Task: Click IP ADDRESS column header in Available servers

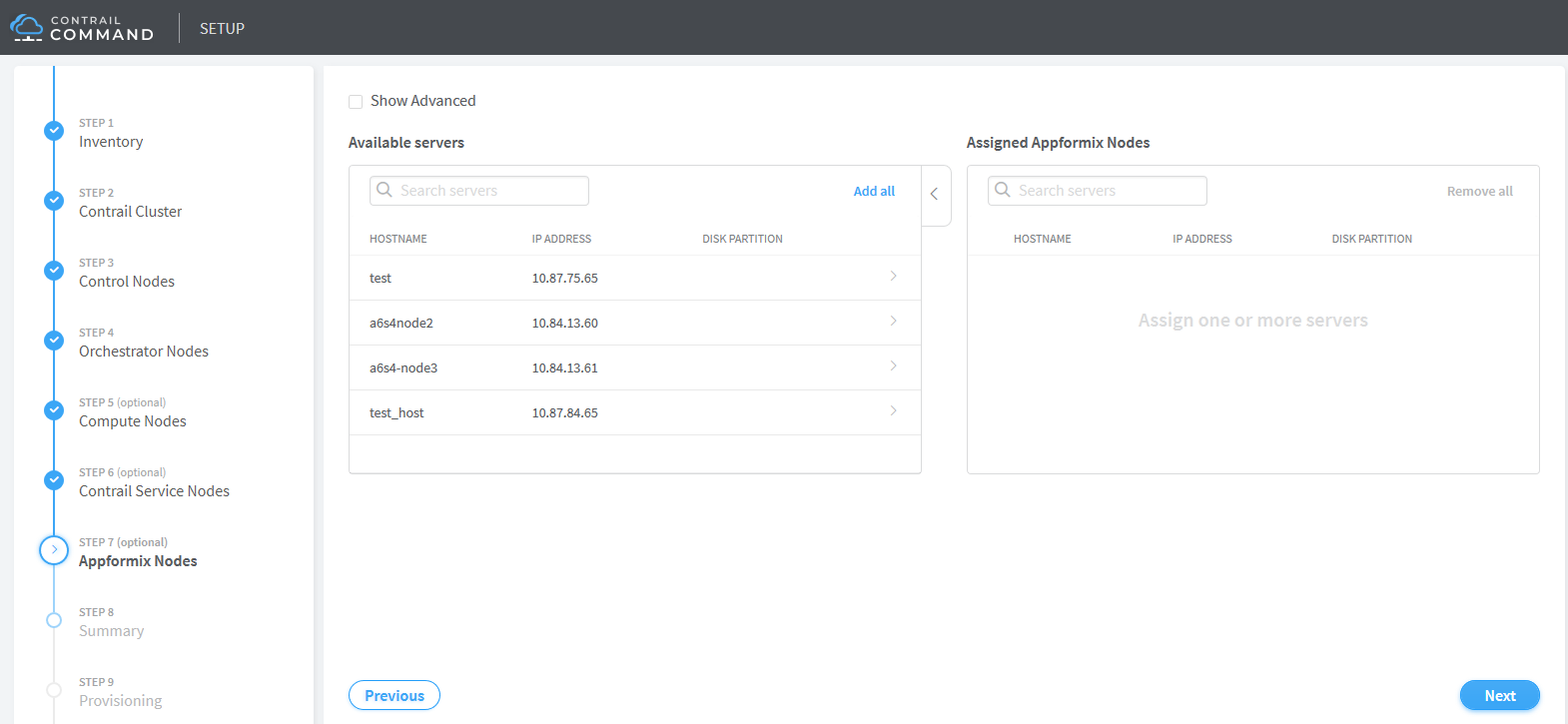Action: [x=561, y=239]
